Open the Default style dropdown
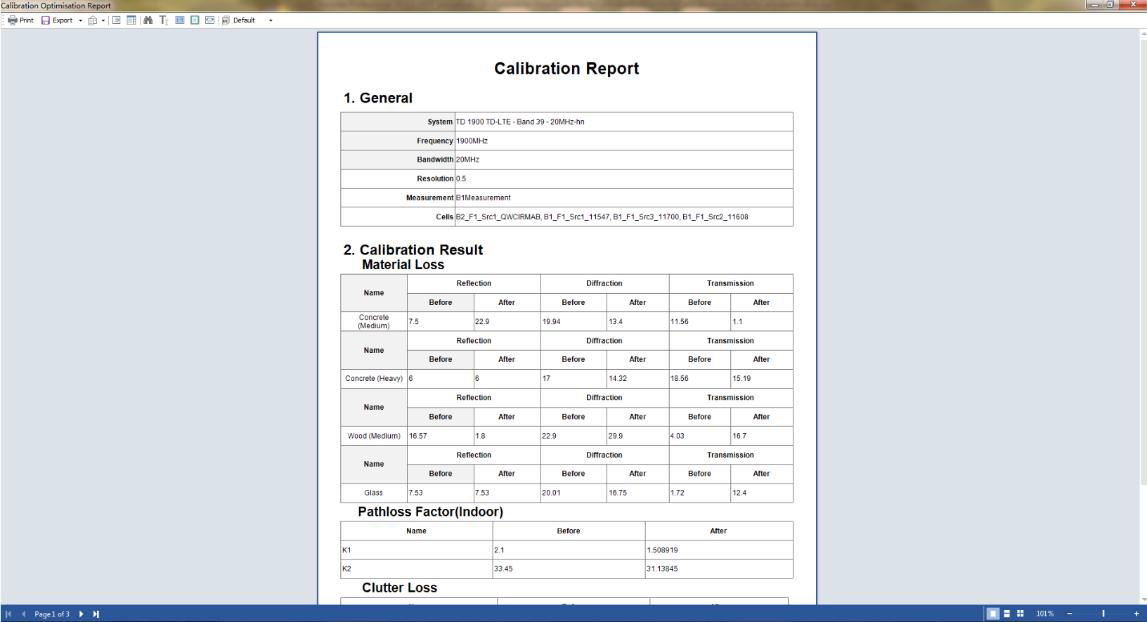This screenshot has width=1147, height=622. coord(250,20)
